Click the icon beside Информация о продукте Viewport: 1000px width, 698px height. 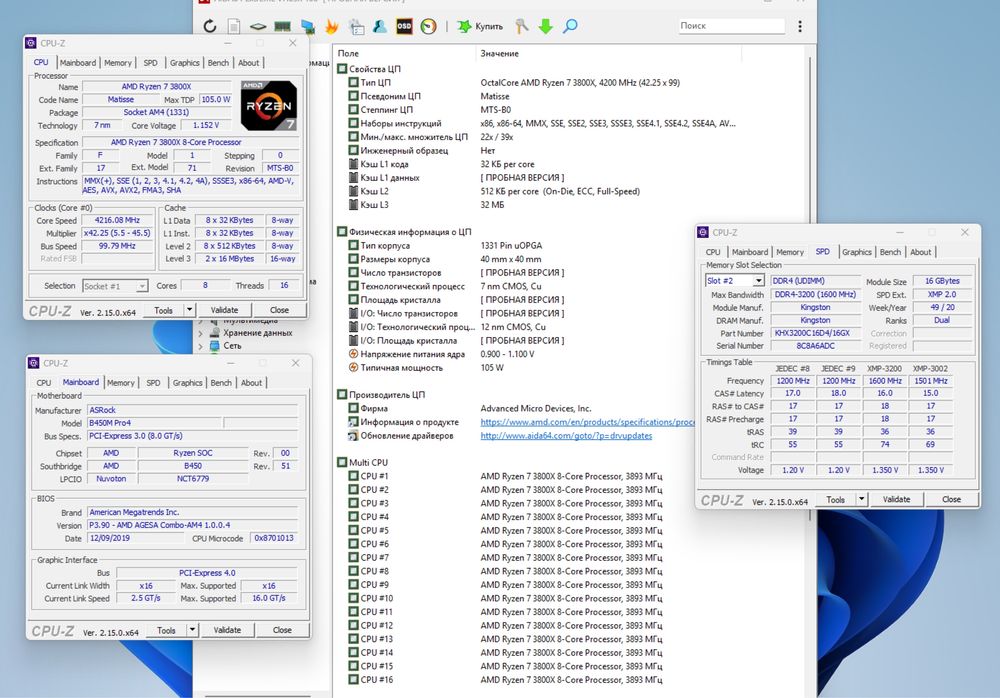353,422
